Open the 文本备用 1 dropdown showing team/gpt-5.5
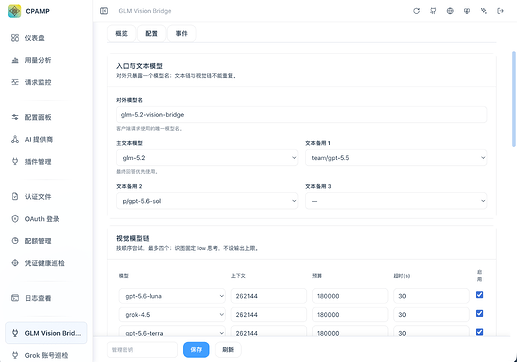Viewport: 517px width, 362px height. [396, 158]
